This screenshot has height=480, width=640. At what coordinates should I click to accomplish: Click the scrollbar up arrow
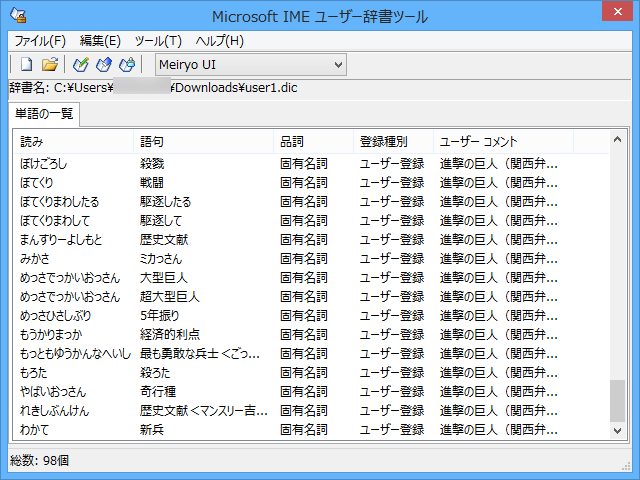pyautogui.click(x=617, y=140)
